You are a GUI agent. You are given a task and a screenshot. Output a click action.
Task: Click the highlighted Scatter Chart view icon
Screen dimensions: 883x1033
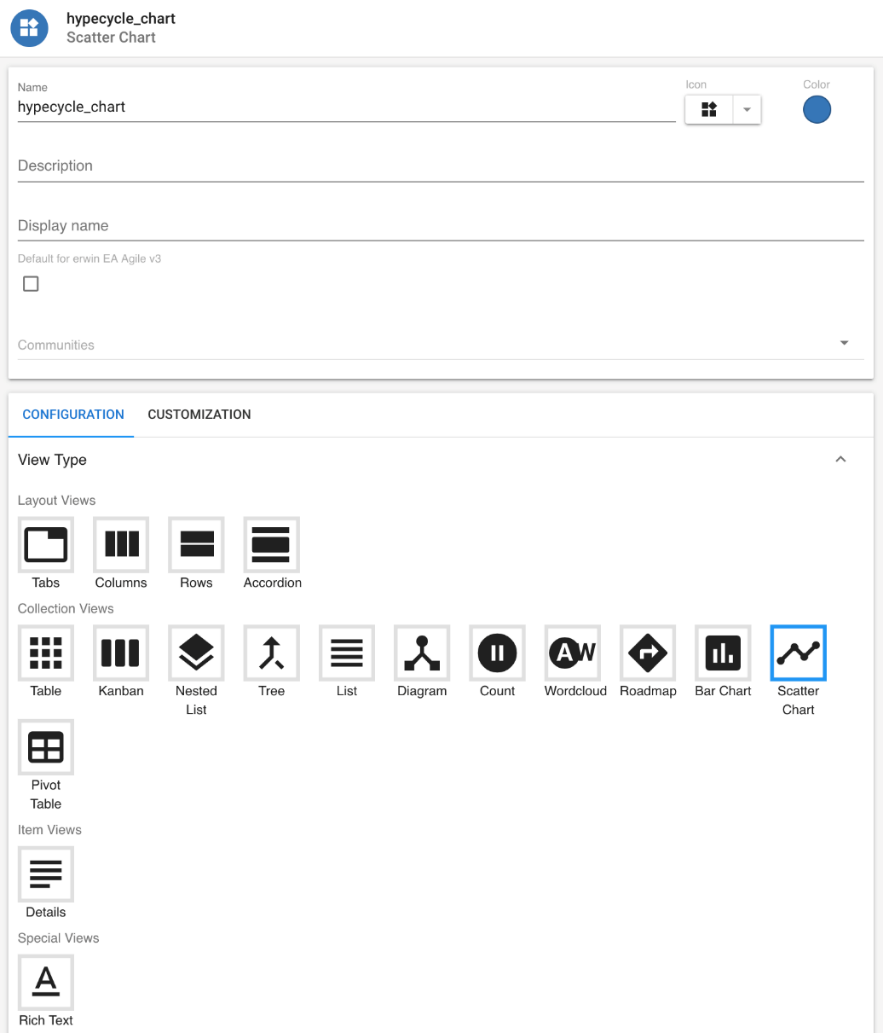797,652
